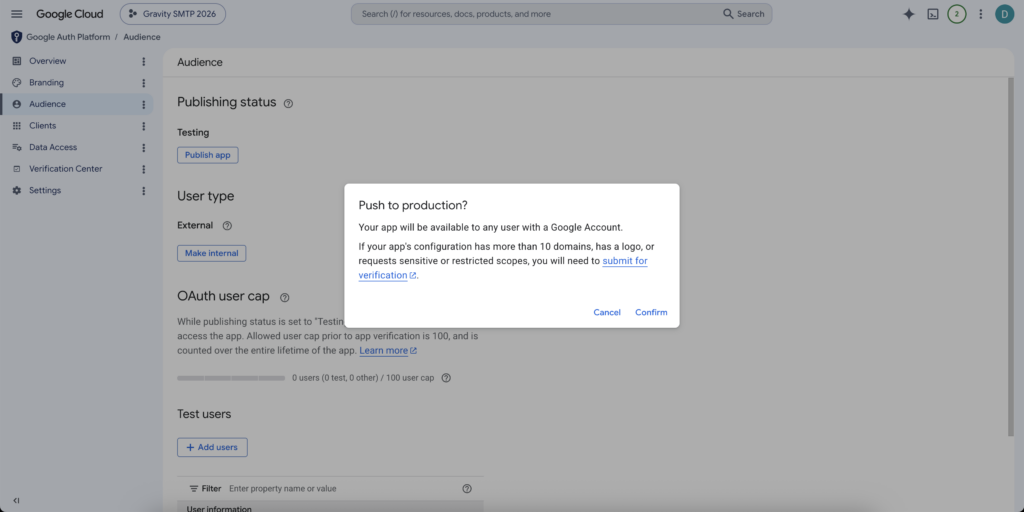Click the Search button with magnifier
The height and width of the screenshot is (512, 1024).
tap(744, 14)
